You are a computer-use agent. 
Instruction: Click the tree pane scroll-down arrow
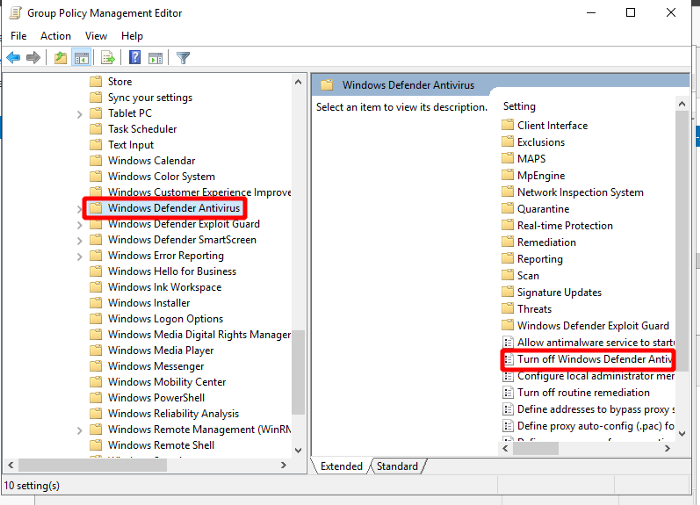tap(298, 451)
